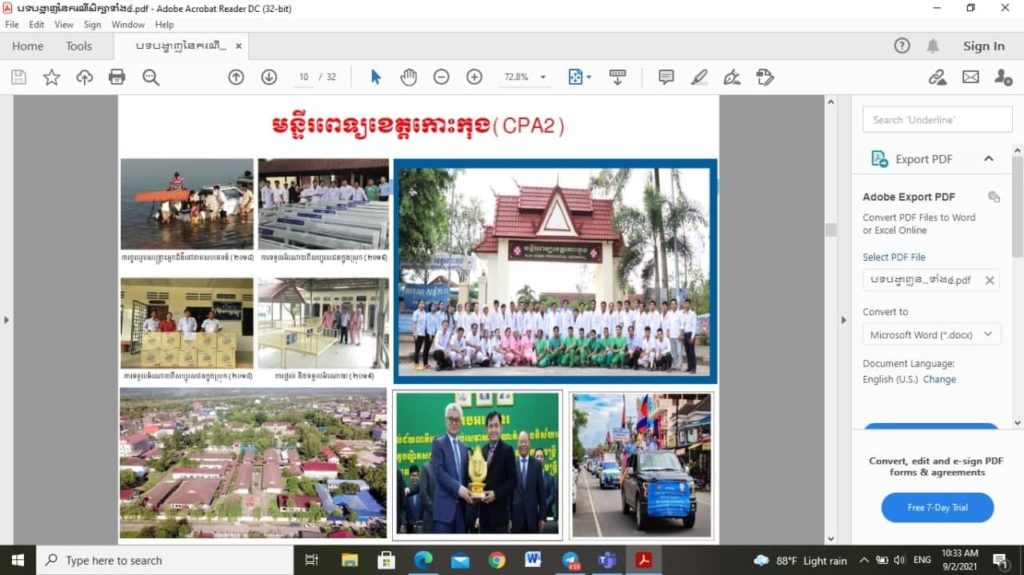Open the 72.8% zoom level dropdown
Image resolution: width=1024 pixels, height=575 pixels.
543,77
